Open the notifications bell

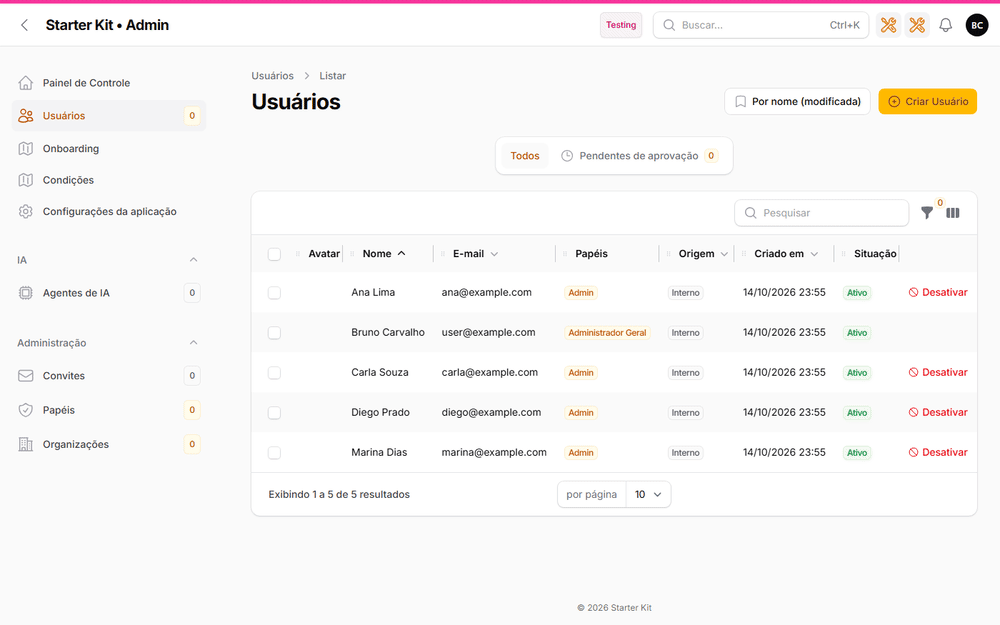click(x=946, y=25)
